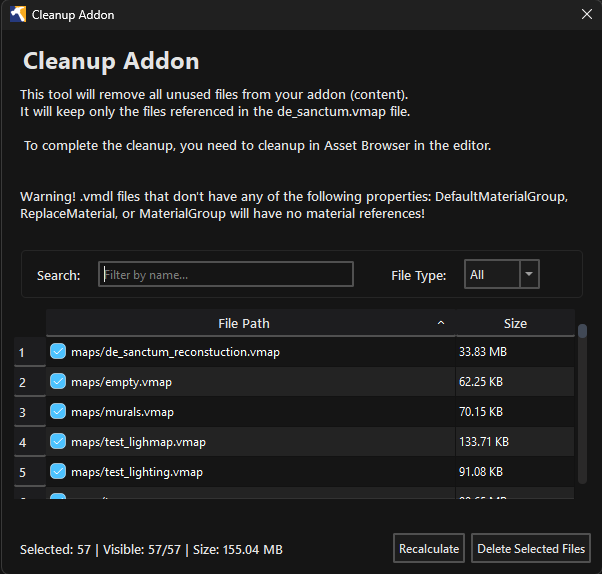Uncheck maps/de_sanctum_reconstuction.vmap checkbox

click(58, 351)
